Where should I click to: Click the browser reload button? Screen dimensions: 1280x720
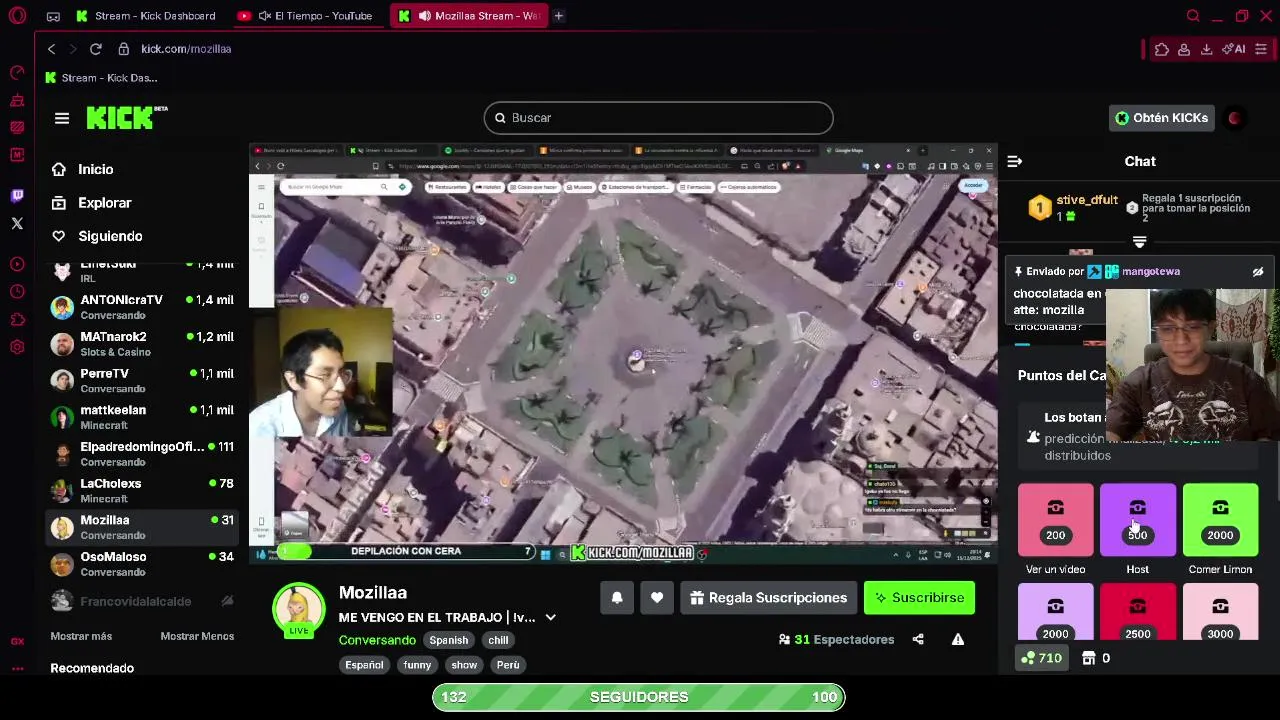(95, 48)
